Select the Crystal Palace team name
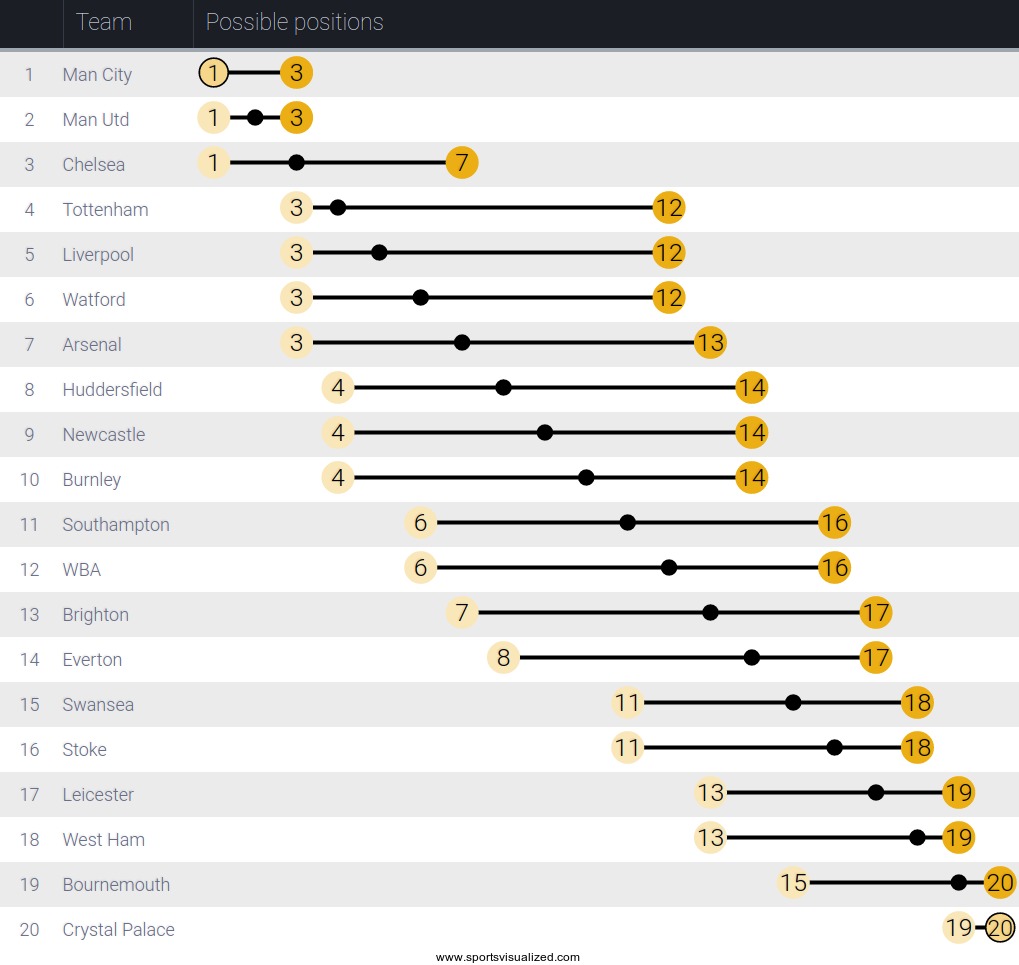The width and height of the screenshot is (1019, 965). click(118, 930)
